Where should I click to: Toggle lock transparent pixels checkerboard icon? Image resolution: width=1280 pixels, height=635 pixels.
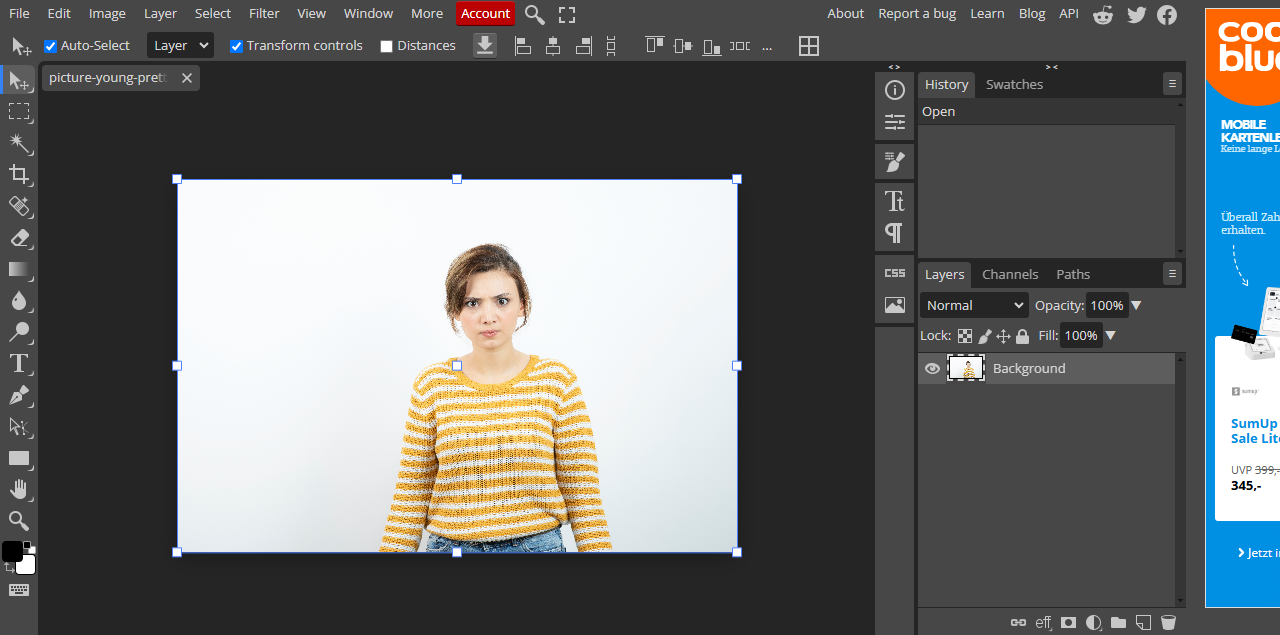[x=965, y=337]
